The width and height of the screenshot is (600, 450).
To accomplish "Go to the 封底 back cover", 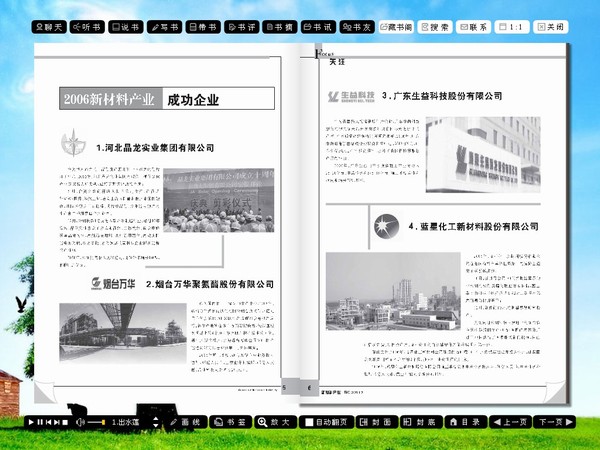I will (421, 422).
